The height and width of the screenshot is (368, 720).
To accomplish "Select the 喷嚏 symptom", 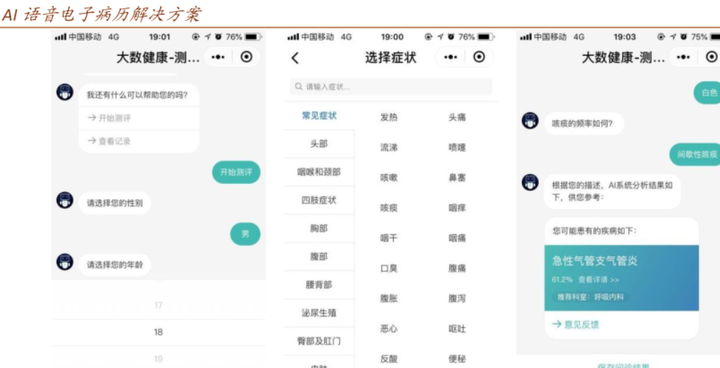I will [457, 147].
